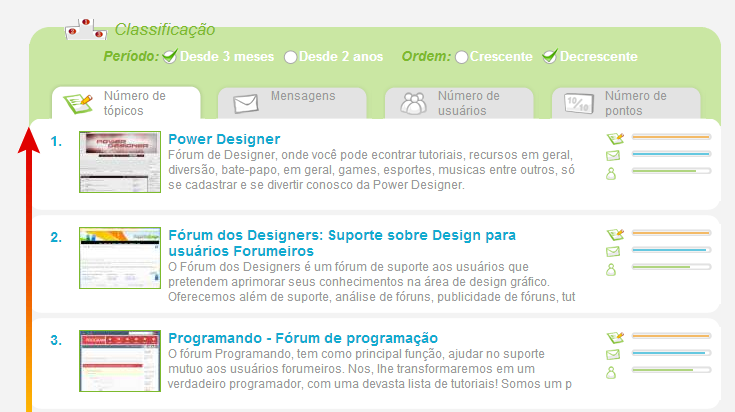Click topics icon in Power Designer row
Viewport: 735px width, 412px height.
(x=615, y=138)
